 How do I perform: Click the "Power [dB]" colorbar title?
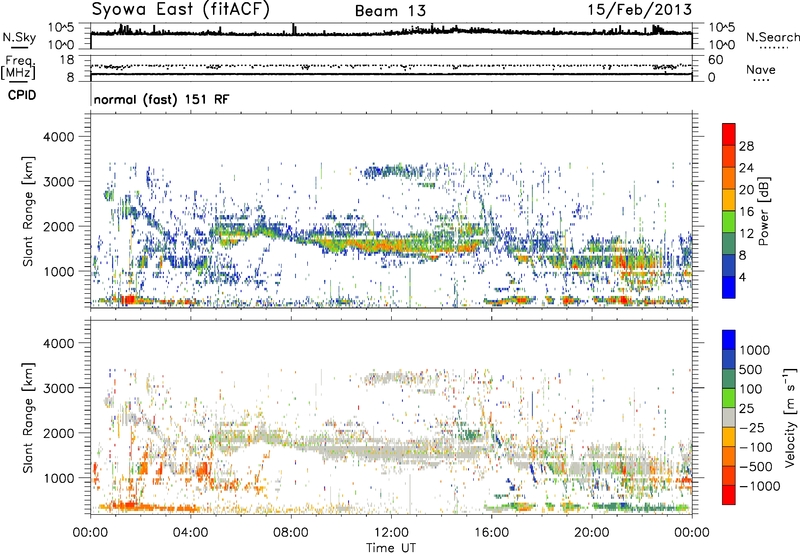[x=763, y=211]
